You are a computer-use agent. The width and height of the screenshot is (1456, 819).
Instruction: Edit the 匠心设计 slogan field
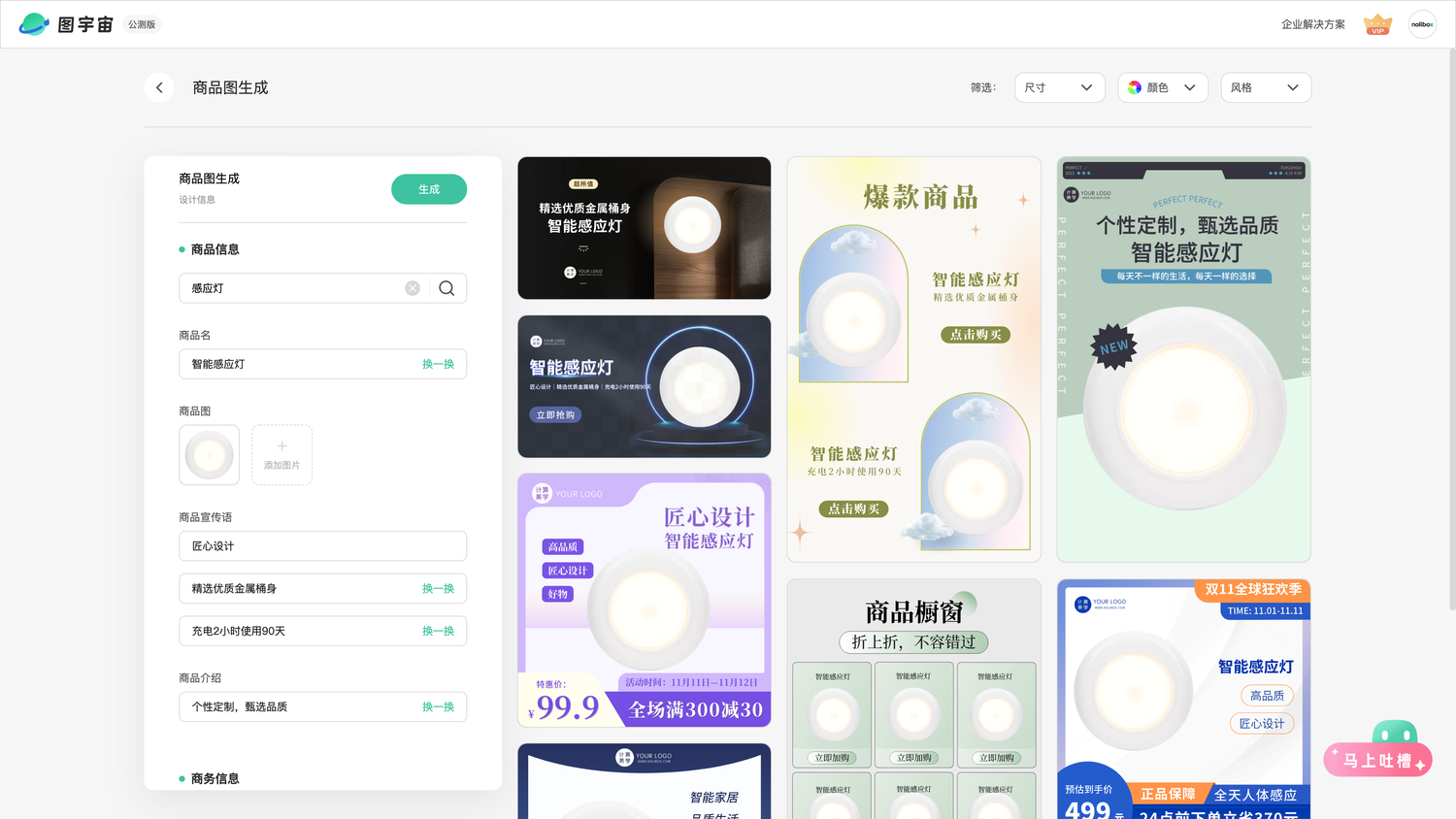(322, 546)
